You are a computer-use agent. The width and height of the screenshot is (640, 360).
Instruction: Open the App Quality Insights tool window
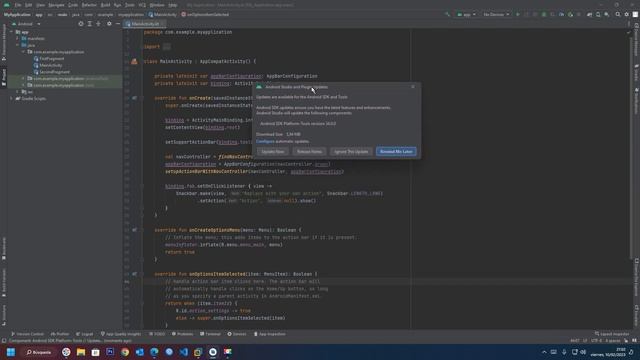click(120, 334)
